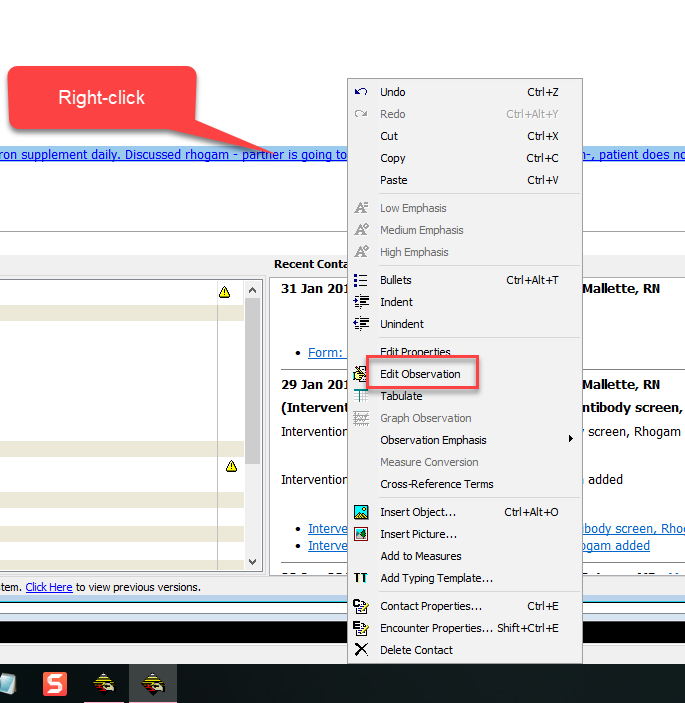Click the Contact Properties icon
Image resolution: width=685 pixels, height=703 pixels.
coord(361,606)
